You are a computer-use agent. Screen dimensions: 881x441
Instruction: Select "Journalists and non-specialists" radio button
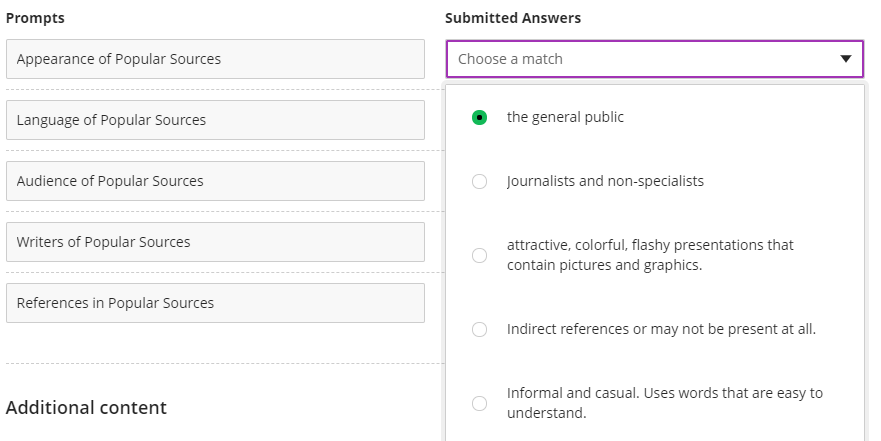pyautogui.click(x=480, y=182)
